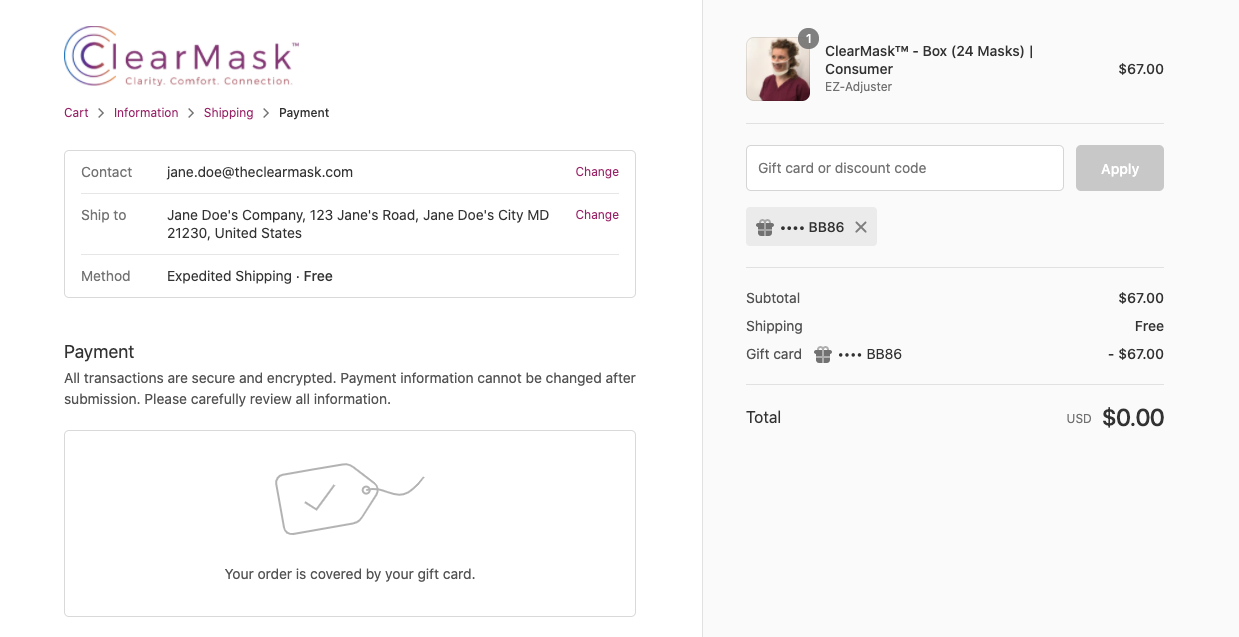Click the gift icon in the BB86 tag
Image resolution: width=1239 pixels, height=637 pixels.
pyautogui.click(x=765, y=227)
